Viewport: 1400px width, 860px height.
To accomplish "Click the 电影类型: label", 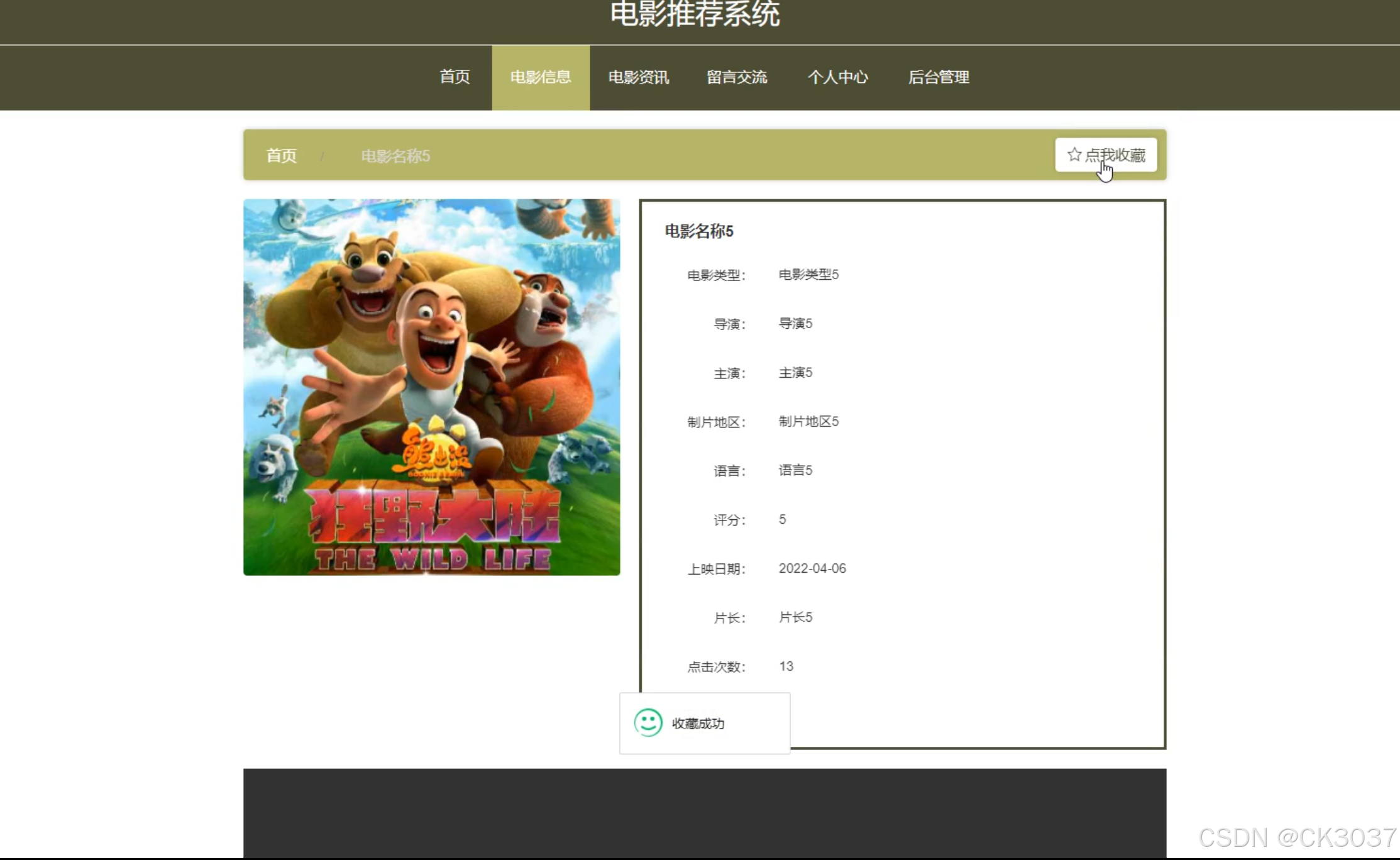I will tap(716, 275).
